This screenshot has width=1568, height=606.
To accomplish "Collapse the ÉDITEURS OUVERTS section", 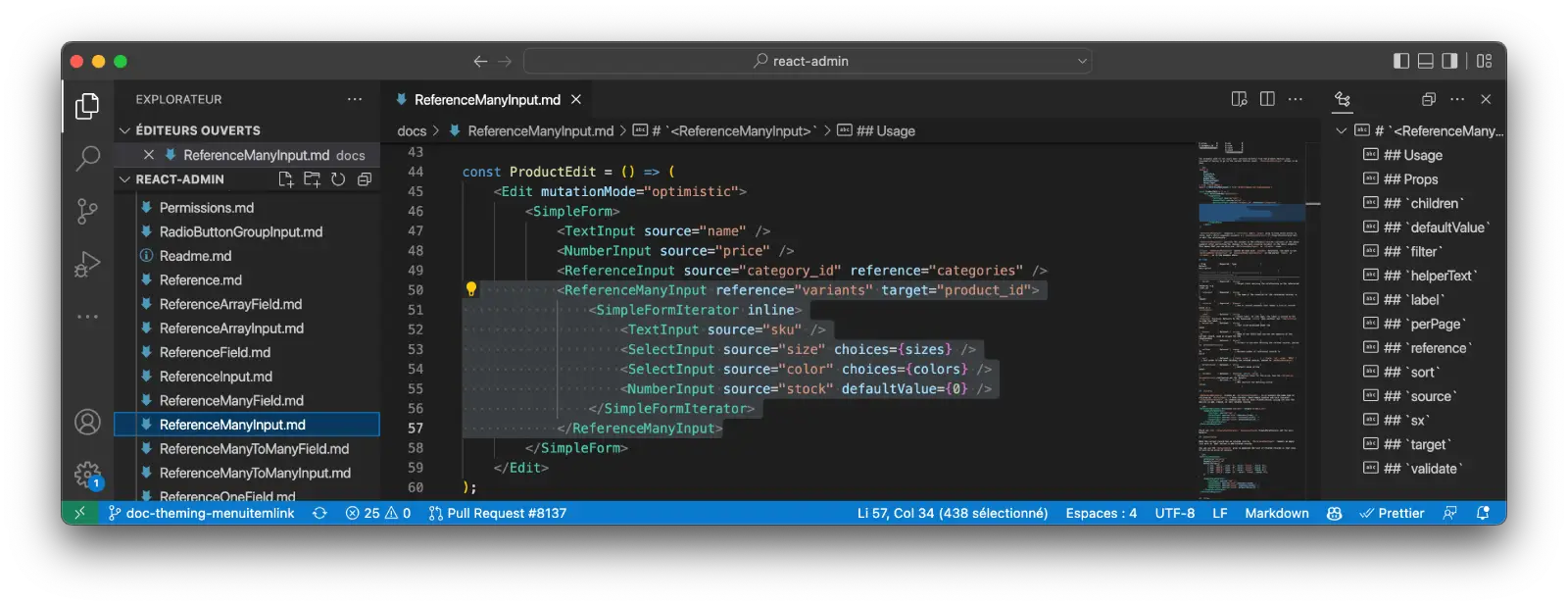I will click(124, 130).
